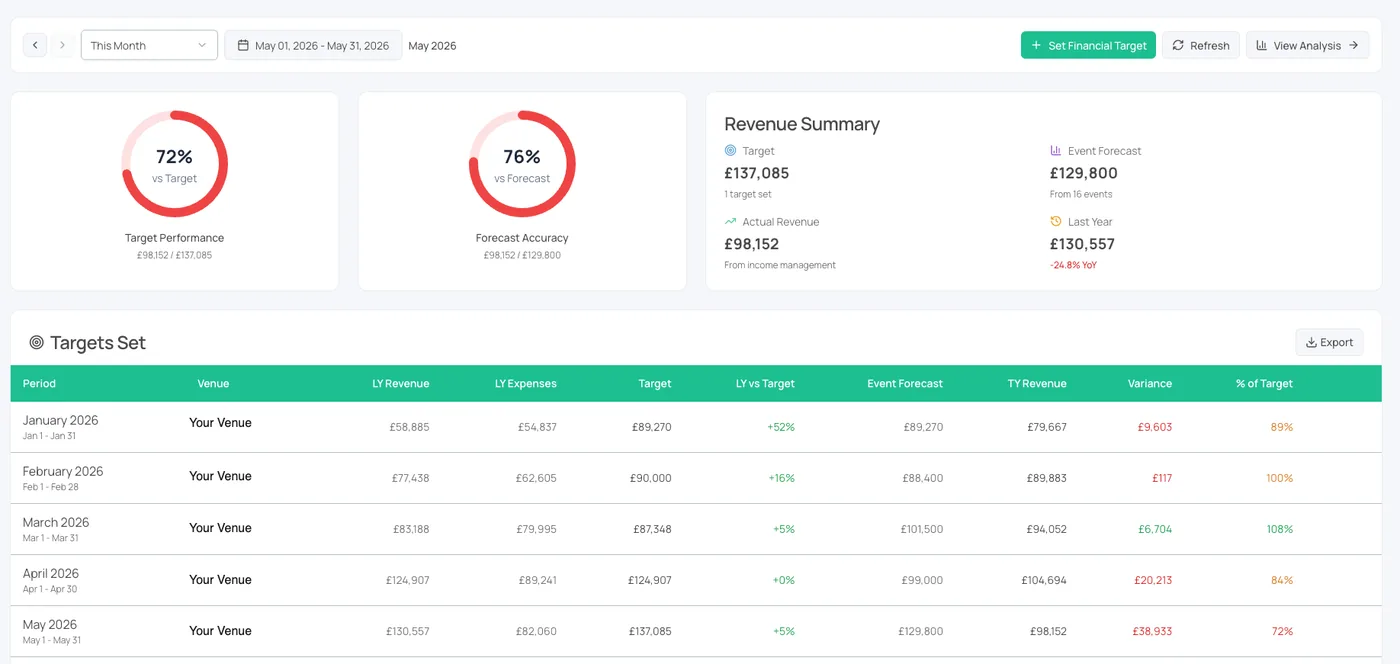The image size is (1400, 664).
Task: Click the Refresh button
Action: click(x=1200, y=45)
